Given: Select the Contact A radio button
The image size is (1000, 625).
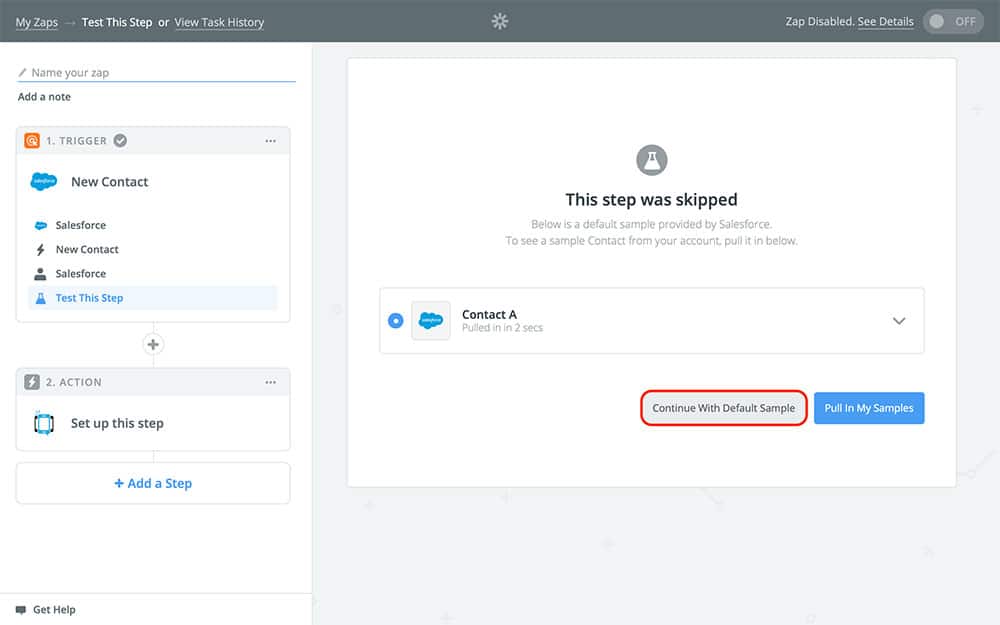Looking at the screenshot, I should click(x=395, y=321).
